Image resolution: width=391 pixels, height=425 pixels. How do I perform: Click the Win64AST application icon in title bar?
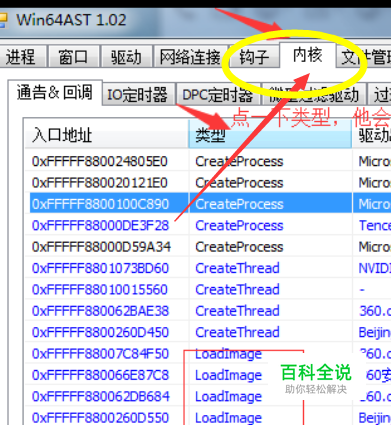pos(3,20)
